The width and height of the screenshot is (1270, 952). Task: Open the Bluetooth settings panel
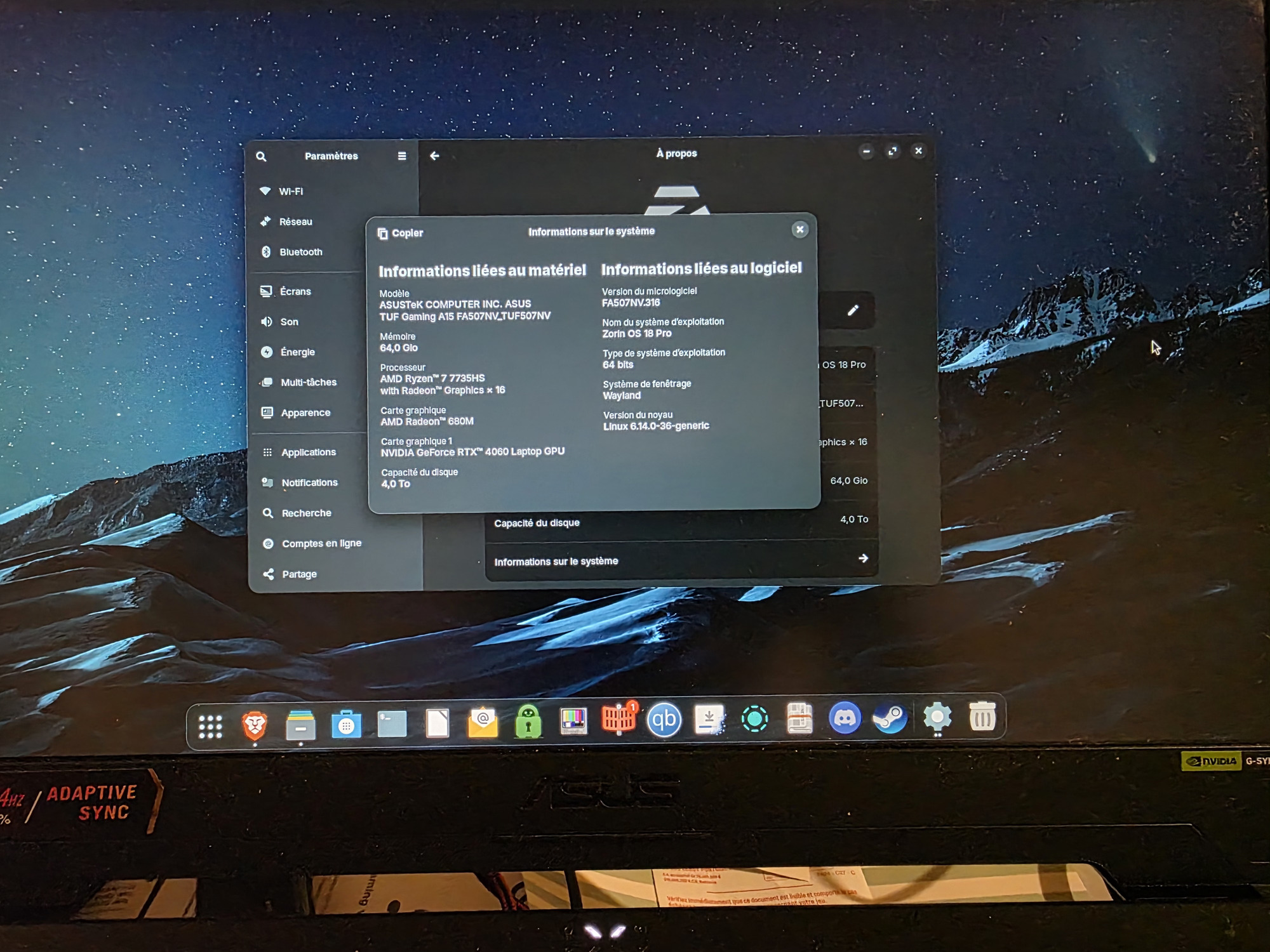click(300, 252)
